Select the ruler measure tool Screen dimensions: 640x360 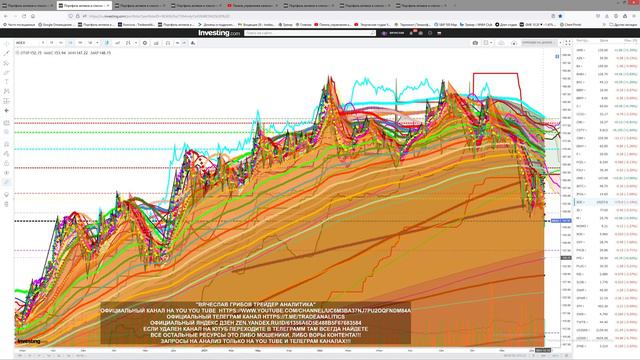click(7, 122)
